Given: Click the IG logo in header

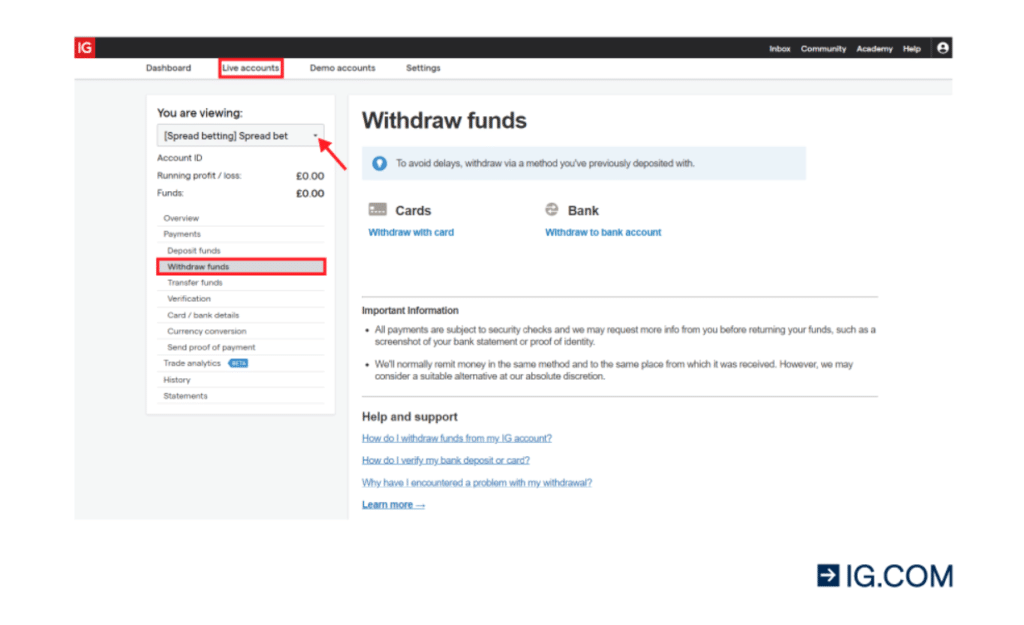Looking at the screenshot, I should tap(85, 48).
